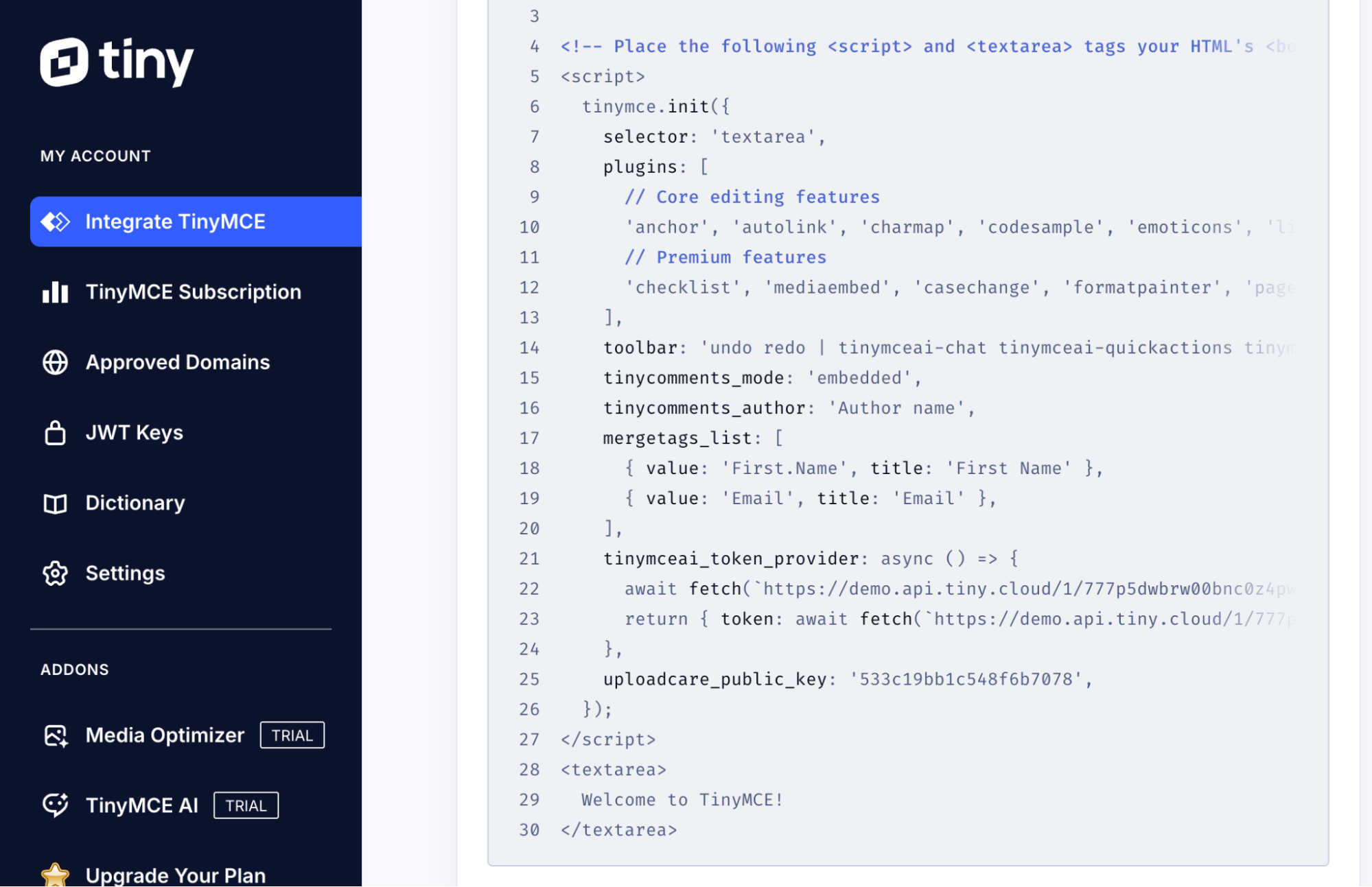Image resolution: width=1372 pixels, height=887 pixels.
Task: Open Media Optimizer addon
Action: click(x=165, y=735)
